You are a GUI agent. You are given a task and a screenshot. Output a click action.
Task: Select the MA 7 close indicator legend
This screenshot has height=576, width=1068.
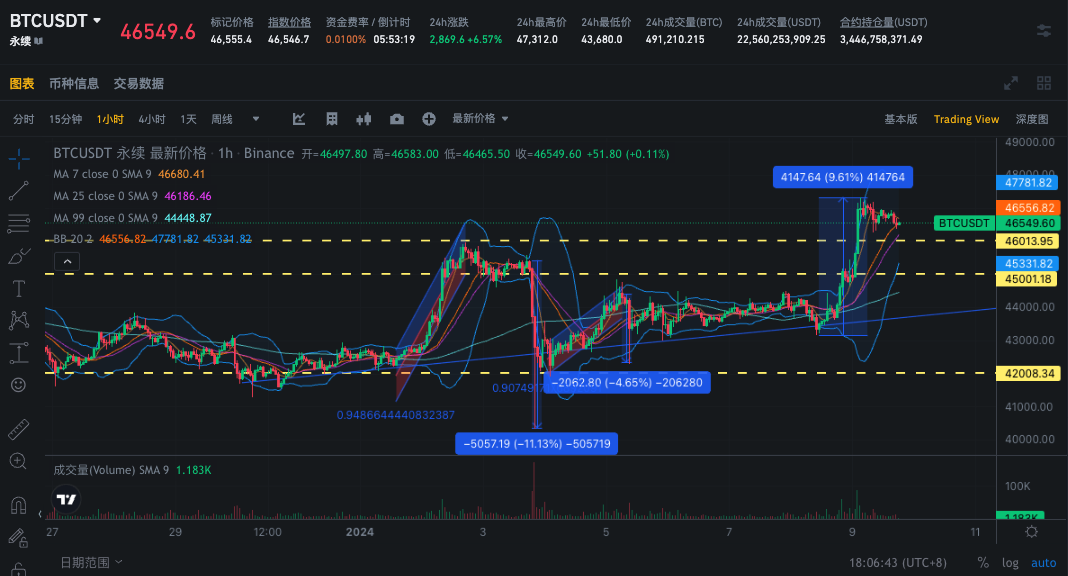[129, 174]
